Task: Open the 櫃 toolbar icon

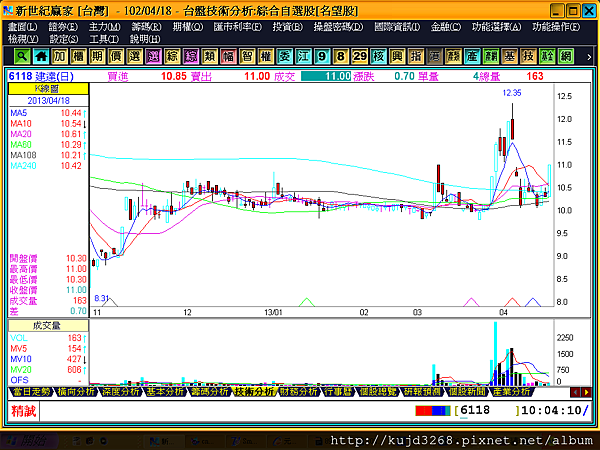Action: (x=78, y=57)
